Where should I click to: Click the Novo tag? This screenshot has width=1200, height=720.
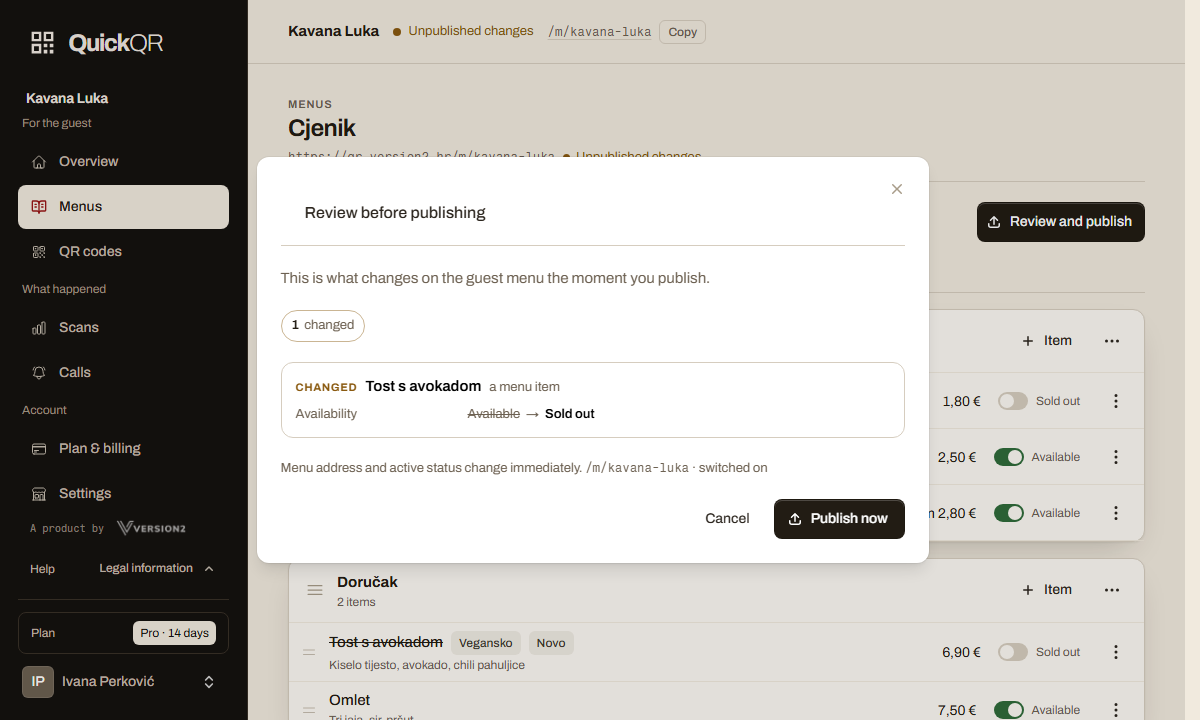[551, 643]
